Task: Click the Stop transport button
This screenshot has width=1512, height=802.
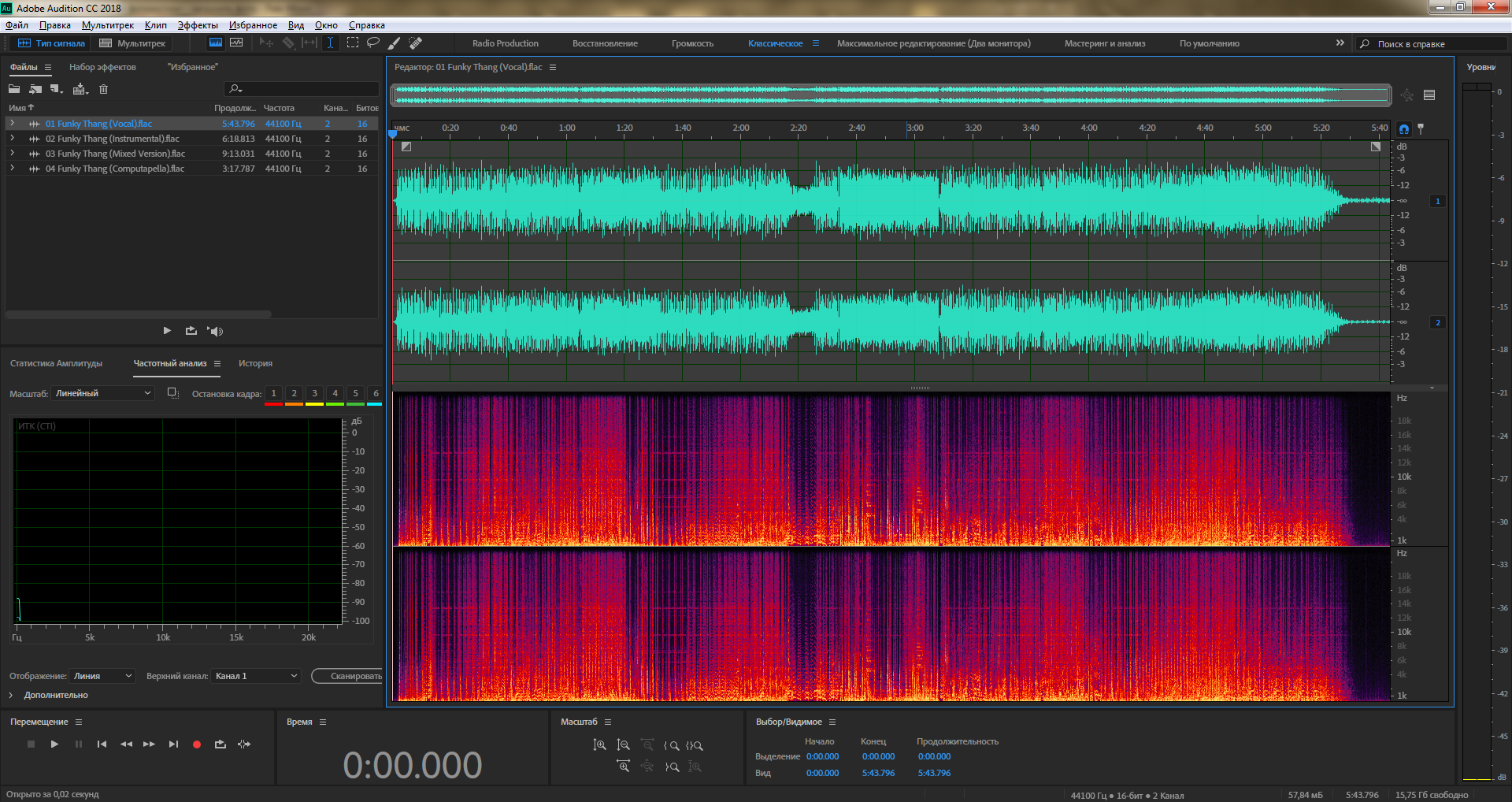Action: coord(31,744)
